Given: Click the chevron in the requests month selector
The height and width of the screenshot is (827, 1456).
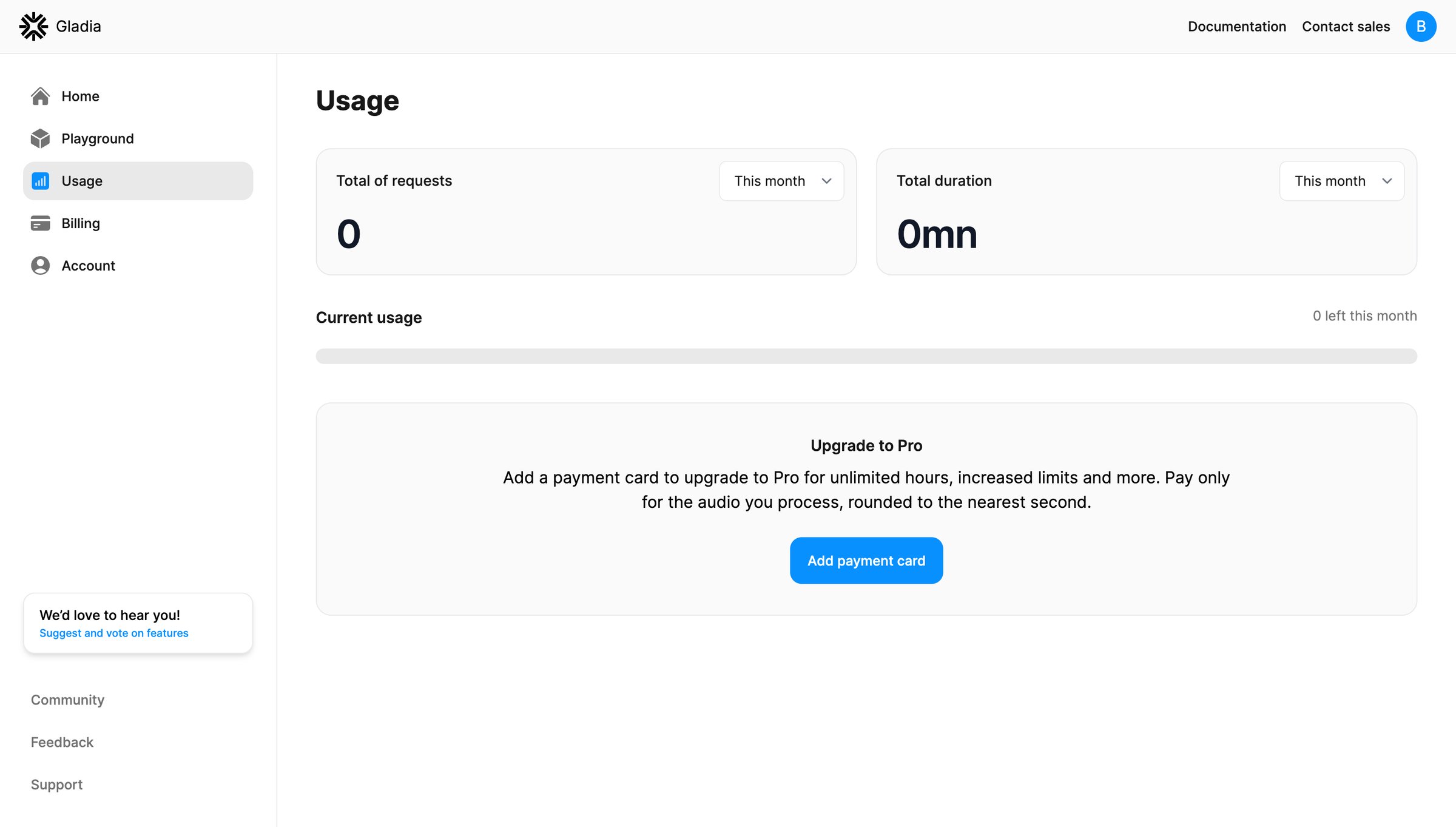Looking at the screenshot, I should pyautogui.click(x=826, y=181).
